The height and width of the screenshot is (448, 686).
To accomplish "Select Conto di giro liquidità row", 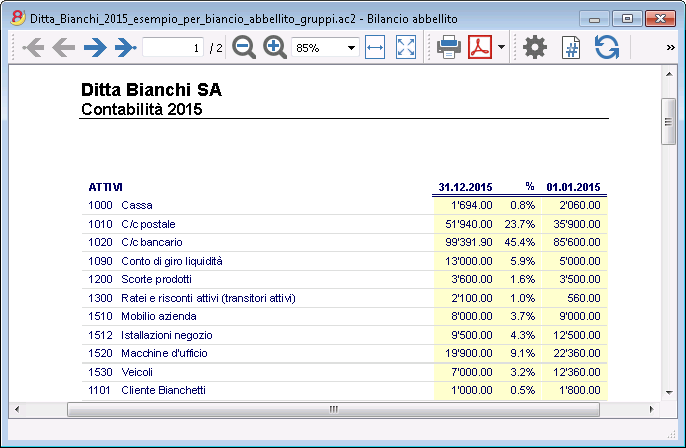I will 344,261.
